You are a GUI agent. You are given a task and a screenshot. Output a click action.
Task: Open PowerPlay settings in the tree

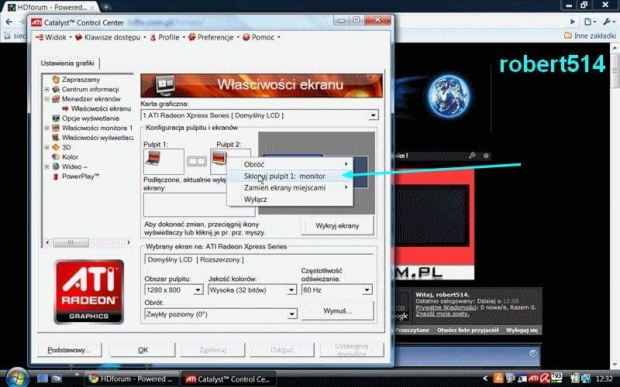(x=80, y=176)
